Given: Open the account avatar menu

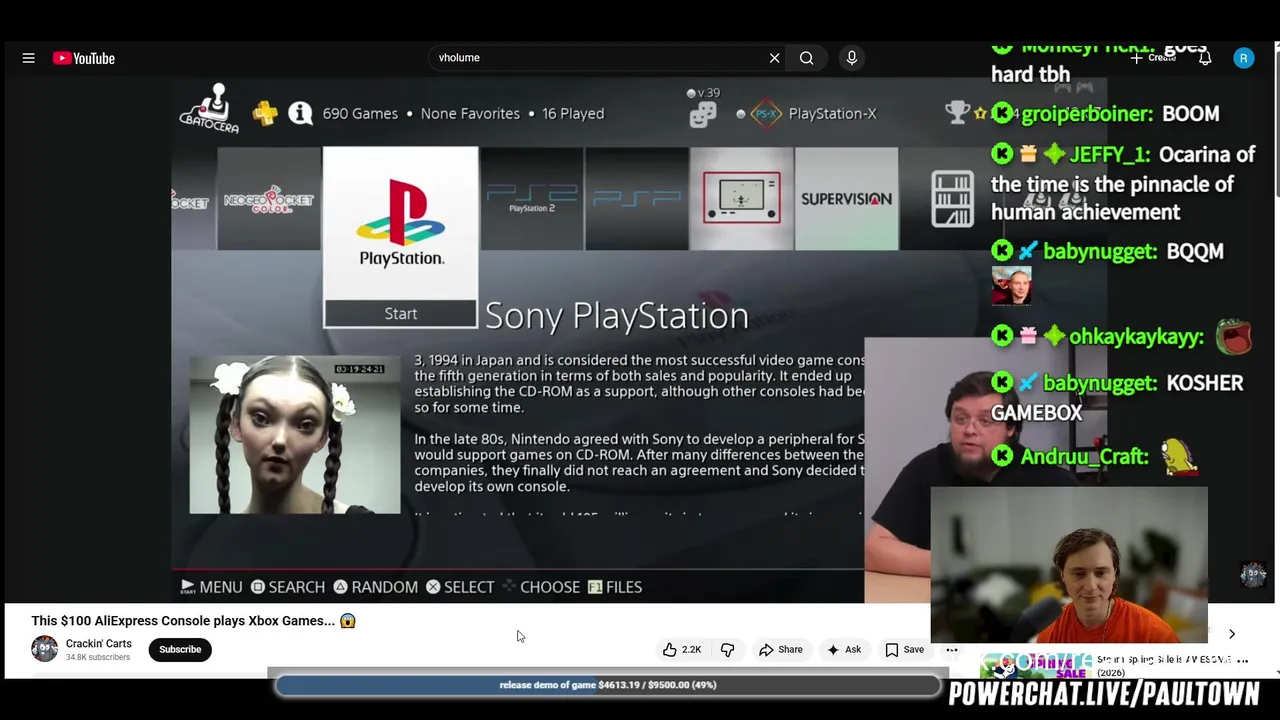Looking at the screenshot, I should point(1244,58).
